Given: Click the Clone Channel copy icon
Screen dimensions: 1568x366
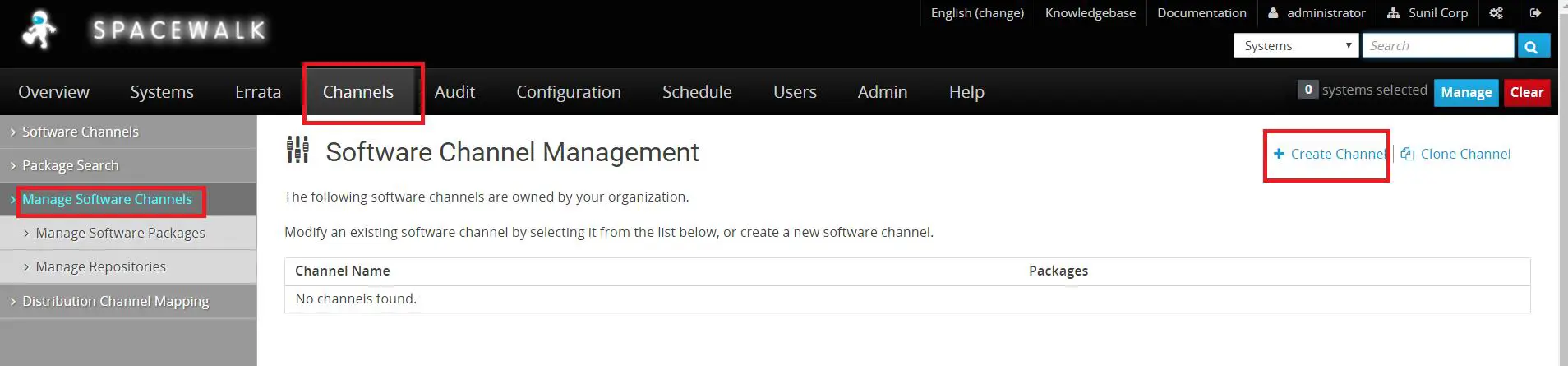Looking at the screenshot, I should pos(1407,154).
